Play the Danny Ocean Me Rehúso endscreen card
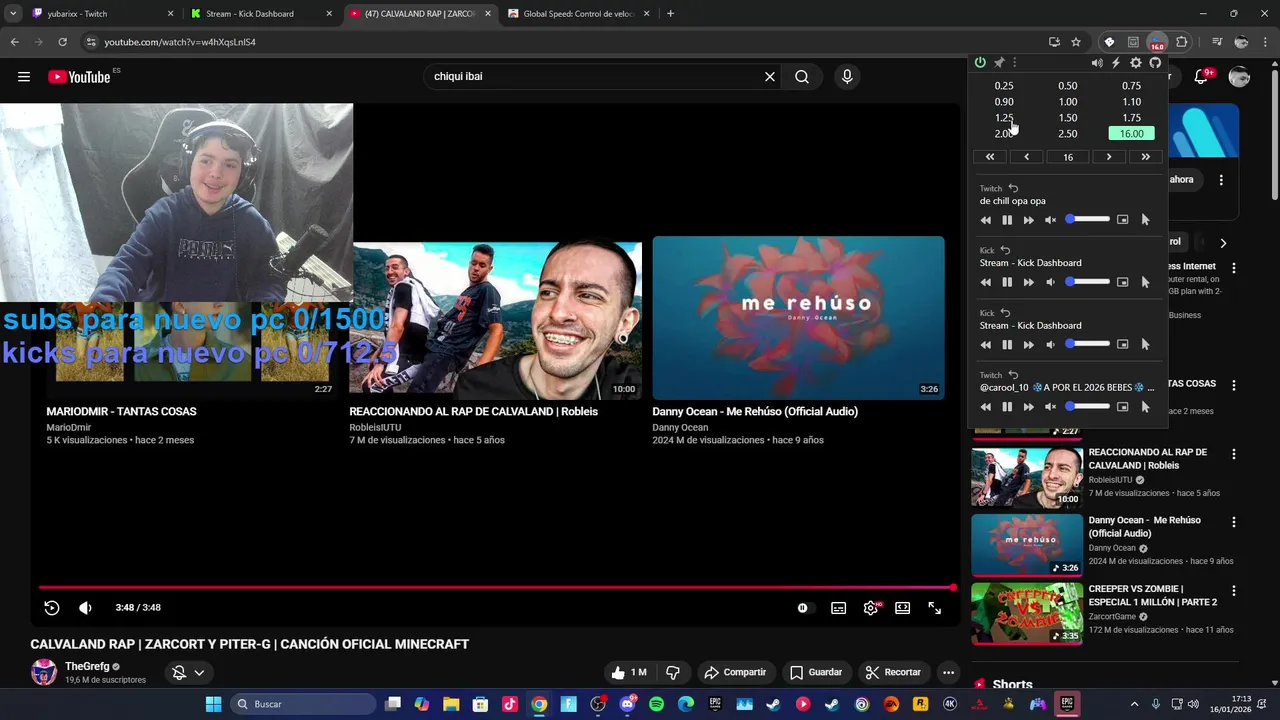The image size is (1280, 720). (x=798, y=318)
